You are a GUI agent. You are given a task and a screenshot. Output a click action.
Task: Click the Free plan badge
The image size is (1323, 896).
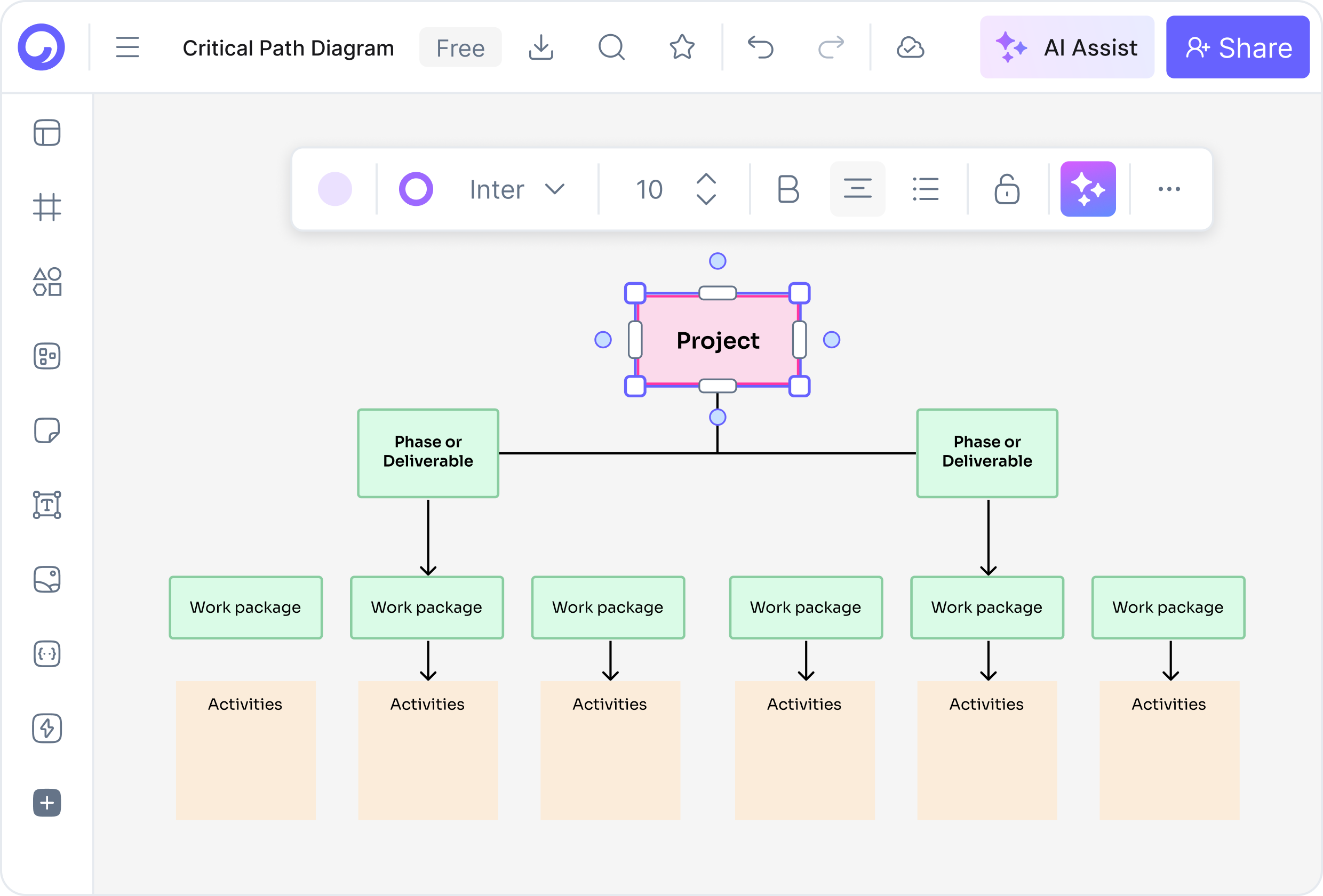click(x=460, y=48)
